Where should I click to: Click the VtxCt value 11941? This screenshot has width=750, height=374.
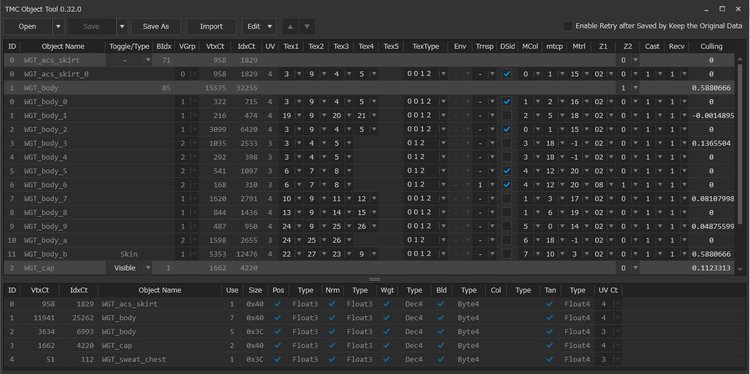(45, 318)
